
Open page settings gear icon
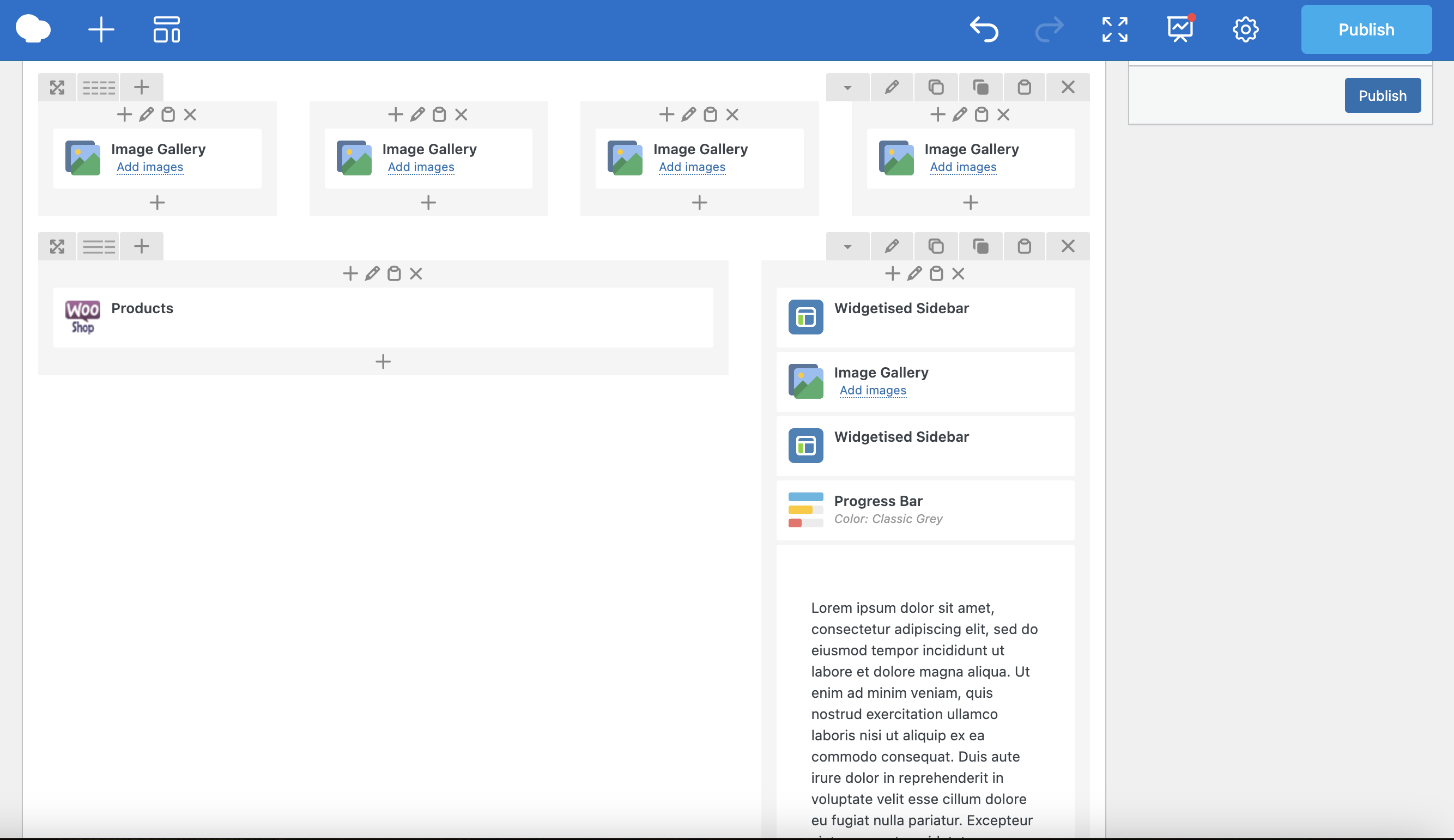coord(1245,29)
